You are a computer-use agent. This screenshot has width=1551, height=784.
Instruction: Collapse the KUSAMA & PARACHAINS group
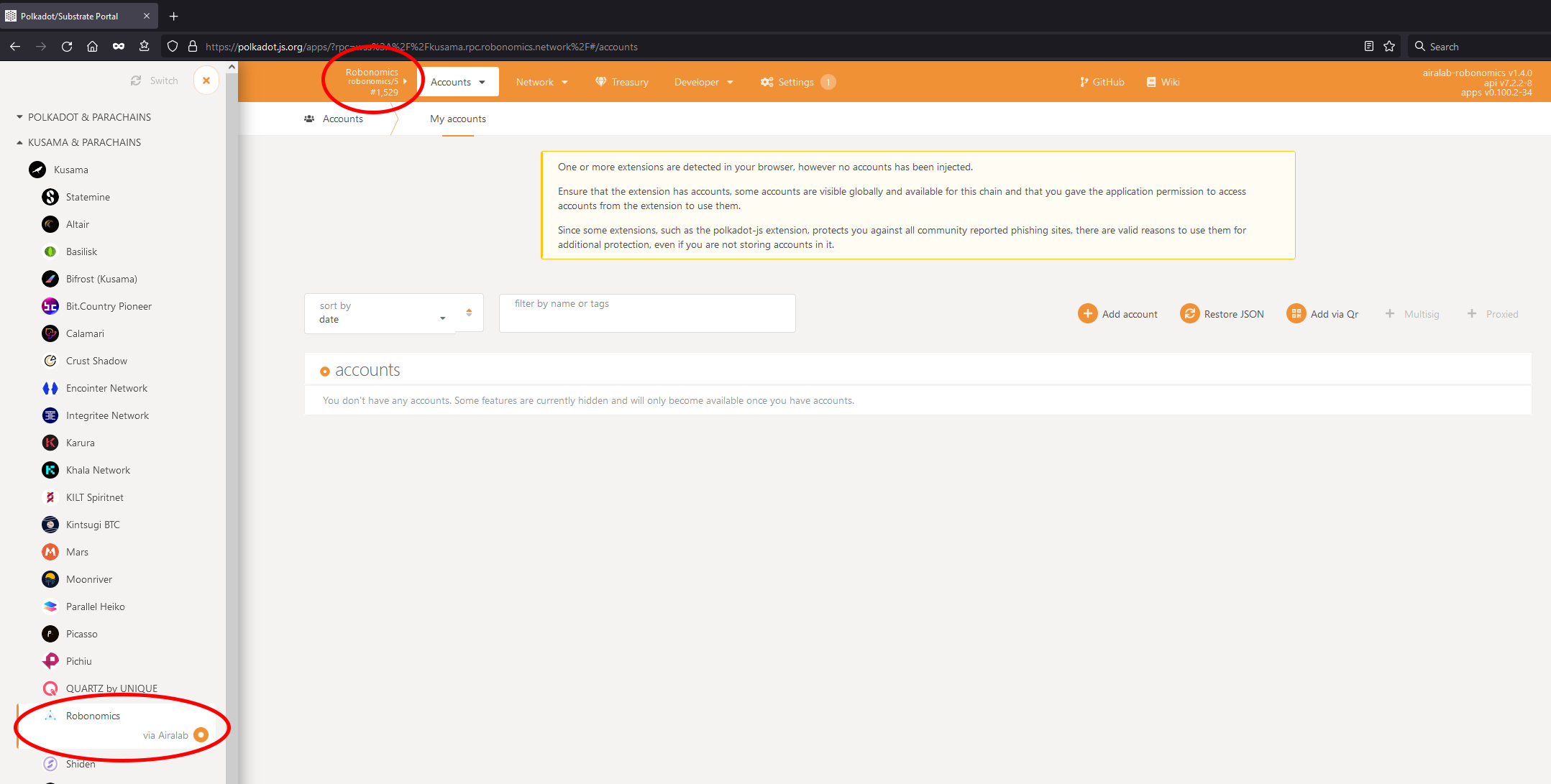pyautogui.click(x=79, y=142)
